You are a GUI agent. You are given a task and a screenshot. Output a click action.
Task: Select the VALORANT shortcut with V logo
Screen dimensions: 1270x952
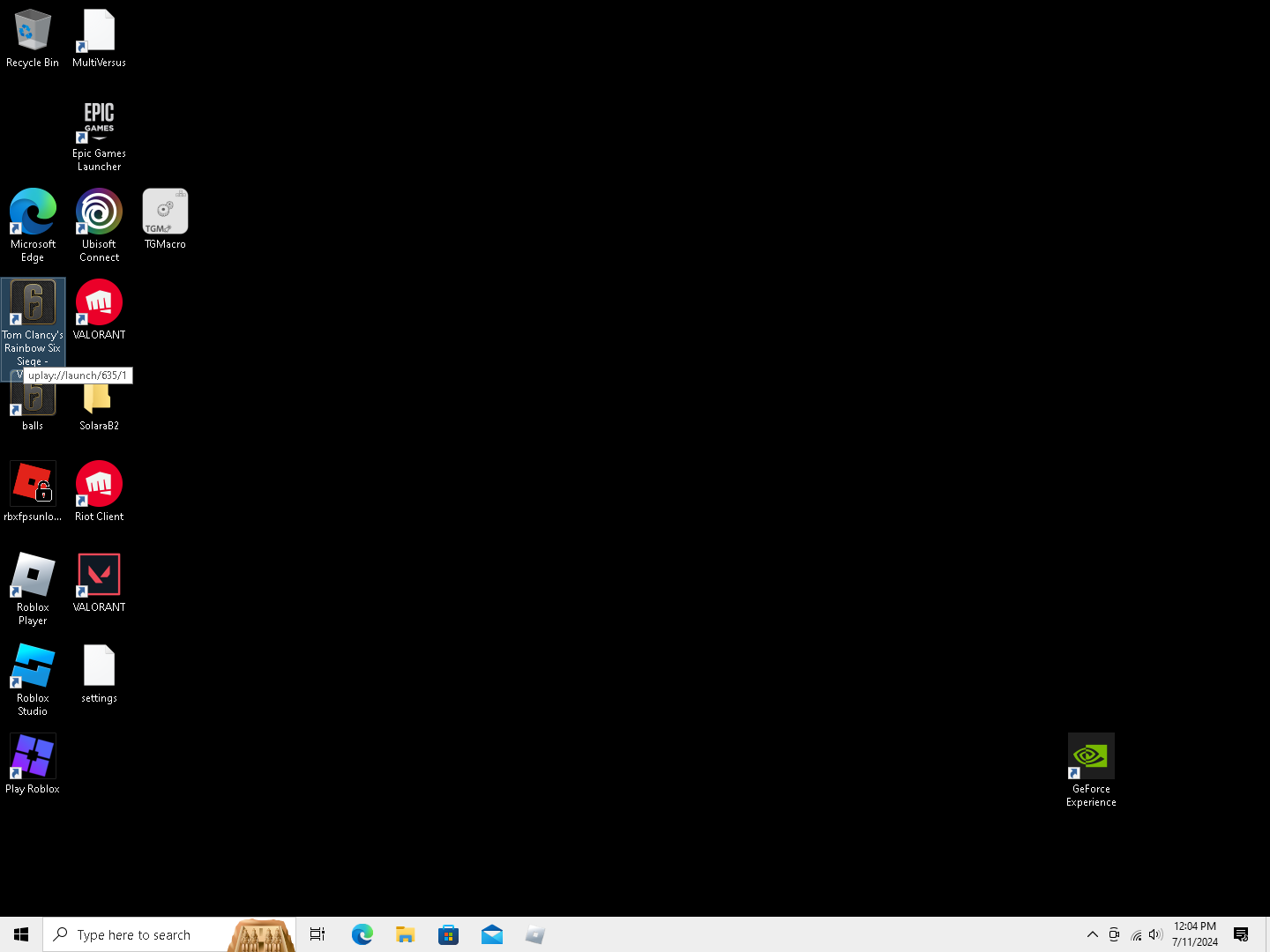[x=99, y=583]
